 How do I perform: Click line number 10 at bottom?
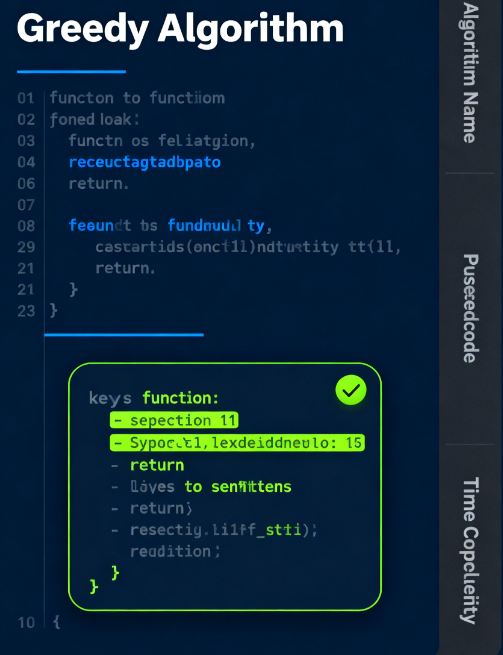tap(26, 623)
